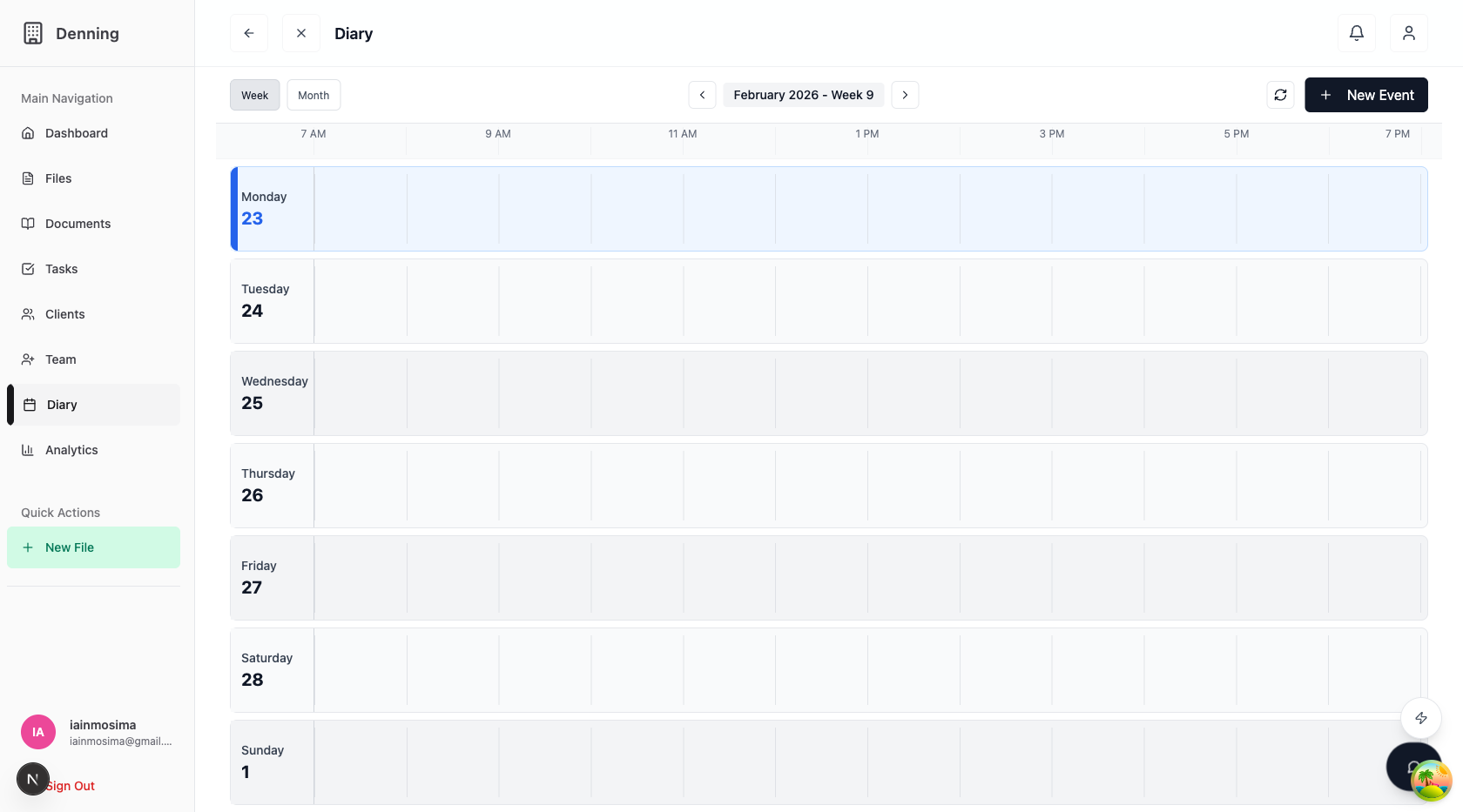Select the Files icon in navigation

coord(28,178)
